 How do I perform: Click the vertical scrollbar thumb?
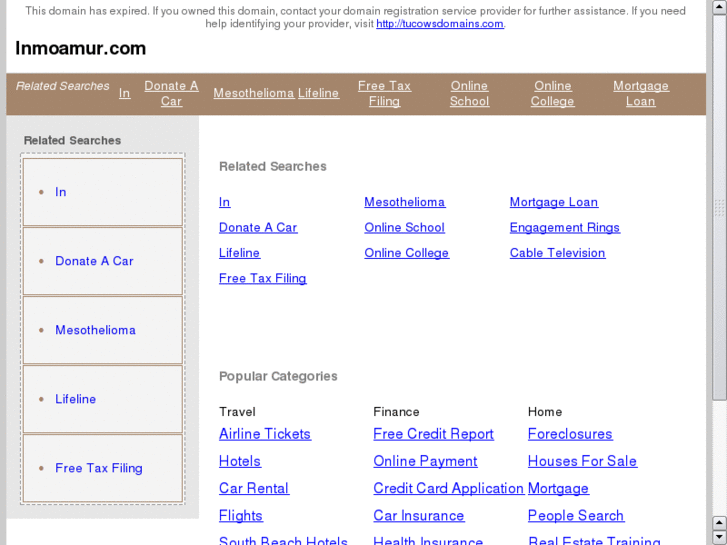720,206
